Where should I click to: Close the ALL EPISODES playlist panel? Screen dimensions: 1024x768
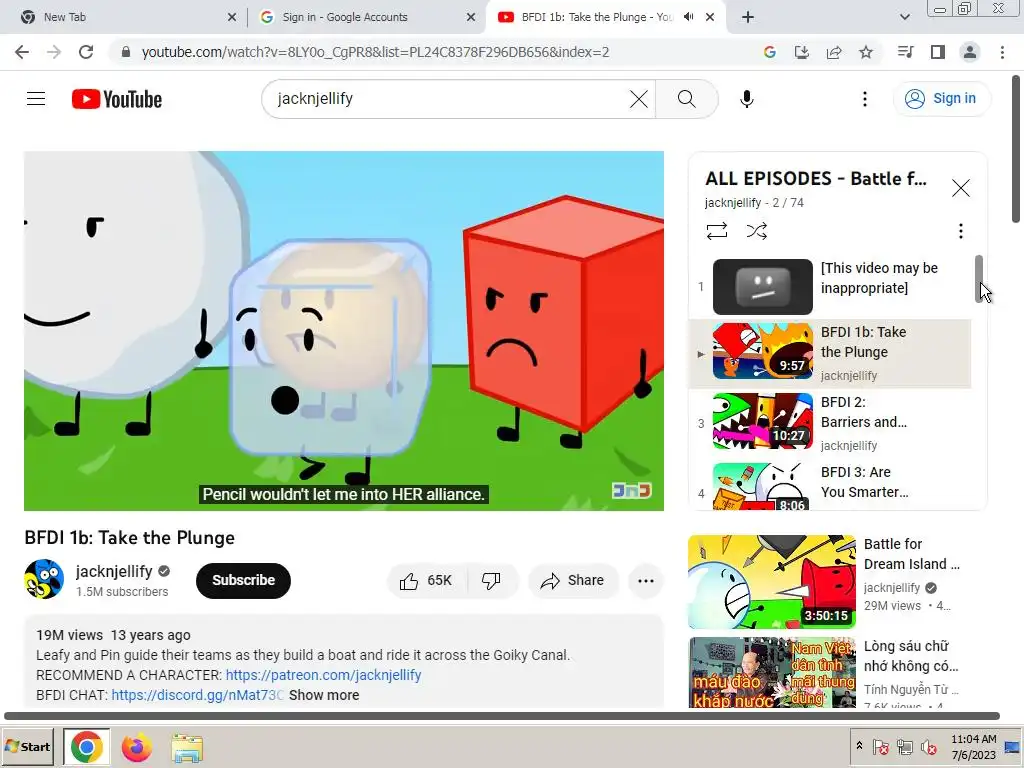tap(960, 188)
